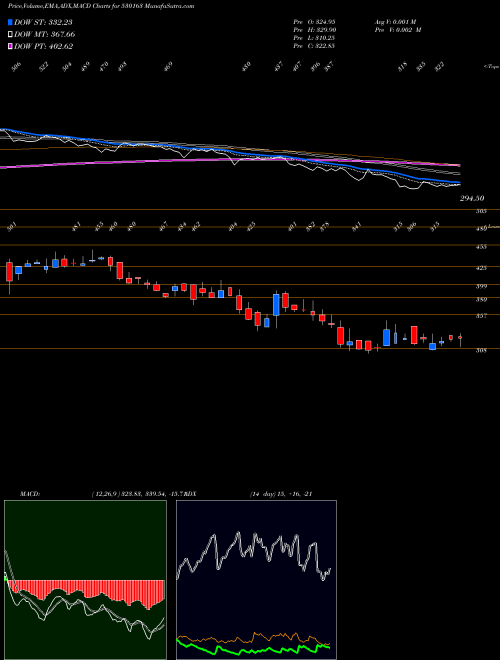Click the 'Avg V: 0.001 M' volume text
500x660 pixels.
tap(395, 21)
